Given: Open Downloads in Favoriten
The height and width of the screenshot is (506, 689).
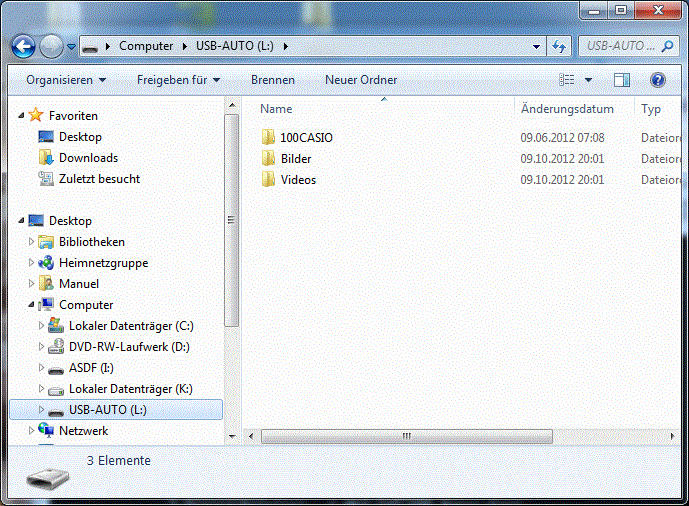Looking at the screenshot, I should 88,158.
